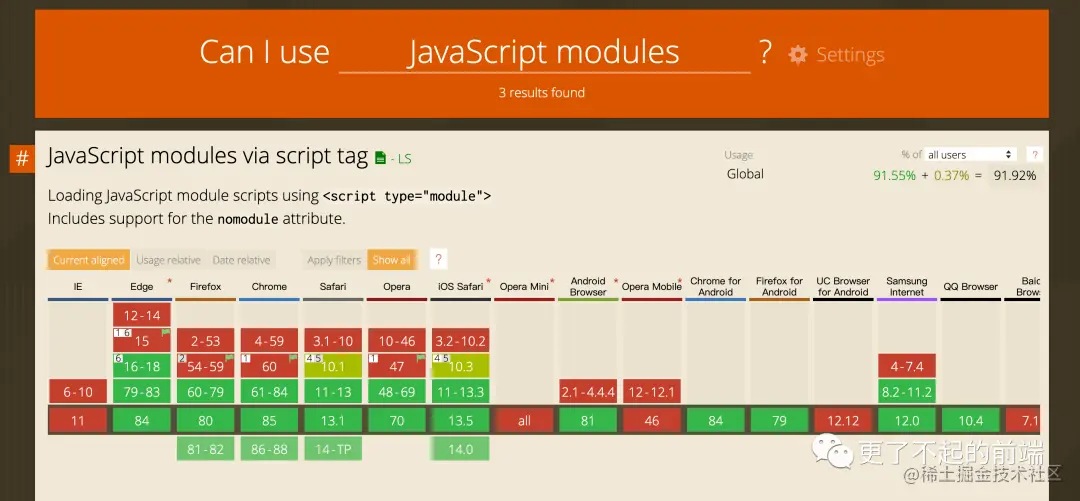1080x501 pixels.
Task: Select the Opera Mobile 12-12.1 cell
Action: pyautogui.click(x=652, y=391)
